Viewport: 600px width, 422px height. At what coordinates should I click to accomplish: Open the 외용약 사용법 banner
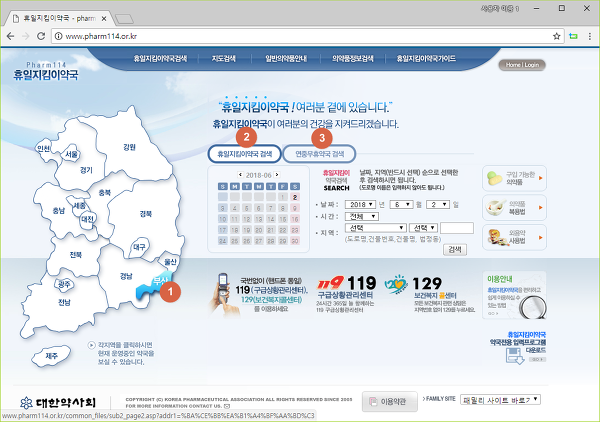pyautogui.click(x=514, y=238)
